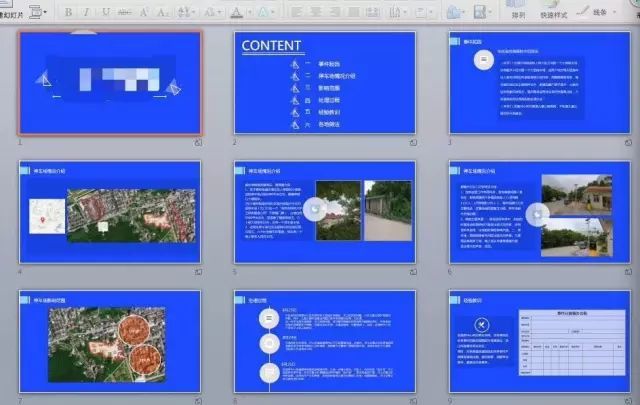
Task: Click the text columns icon
Action: pyautogui.click(x=395, y=12)
